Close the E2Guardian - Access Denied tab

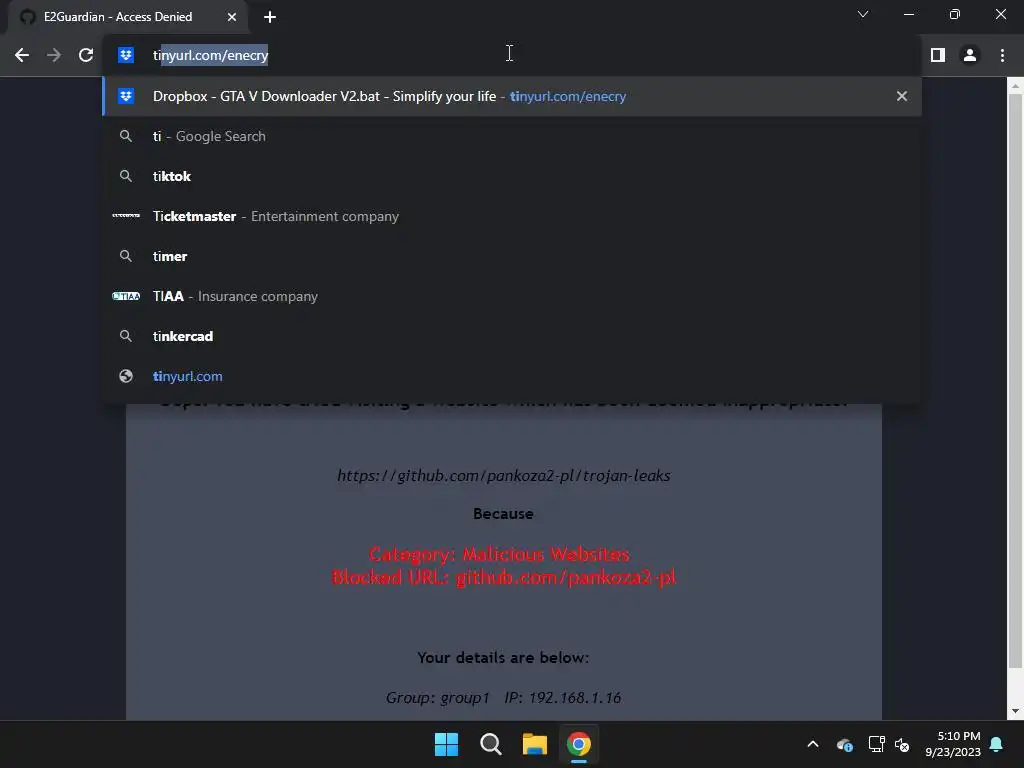tap(232, 17)
